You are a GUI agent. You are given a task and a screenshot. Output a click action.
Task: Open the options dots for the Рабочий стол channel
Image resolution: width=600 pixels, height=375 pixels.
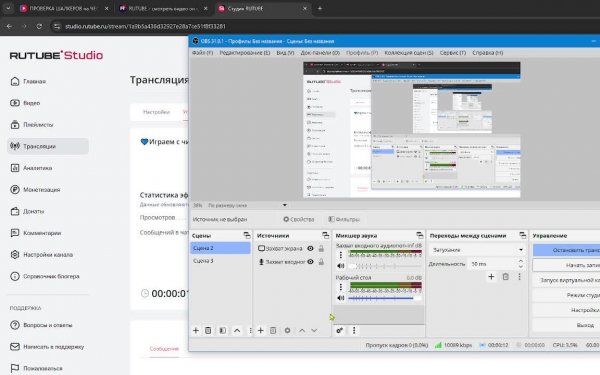coord(341,287)
